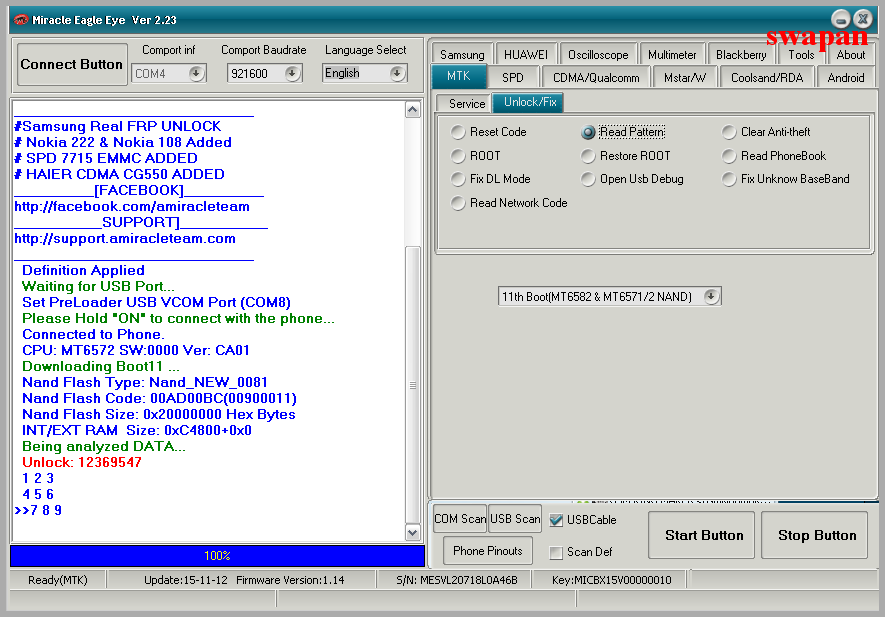Open the Oscilloscope tab
Screen dimensions: 885x617
point(598,55)
